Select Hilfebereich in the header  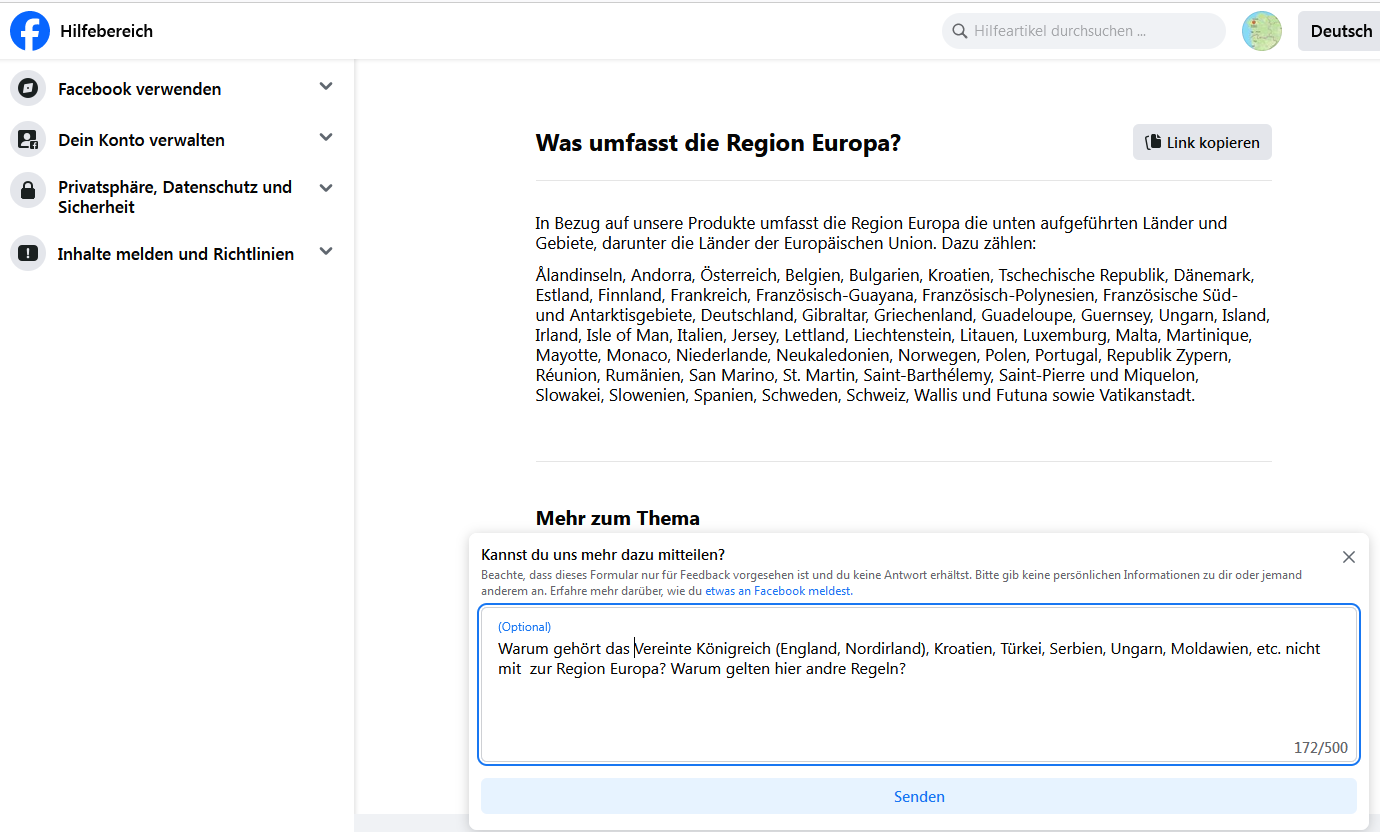pos(108,31)
